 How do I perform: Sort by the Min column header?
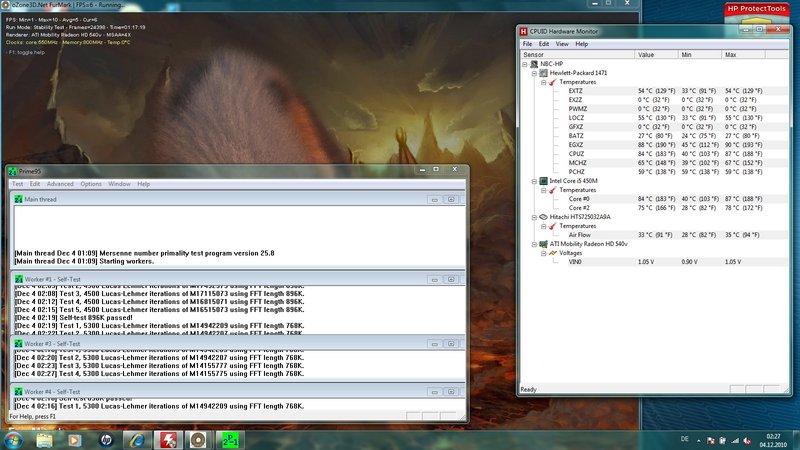pos(700,55)
